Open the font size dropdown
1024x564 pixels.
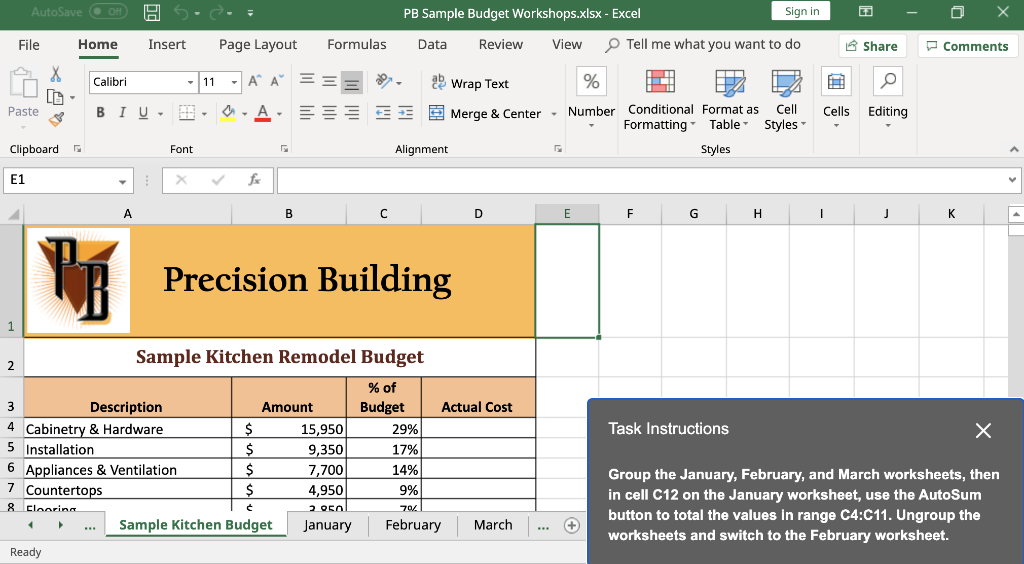coord(234,82)
